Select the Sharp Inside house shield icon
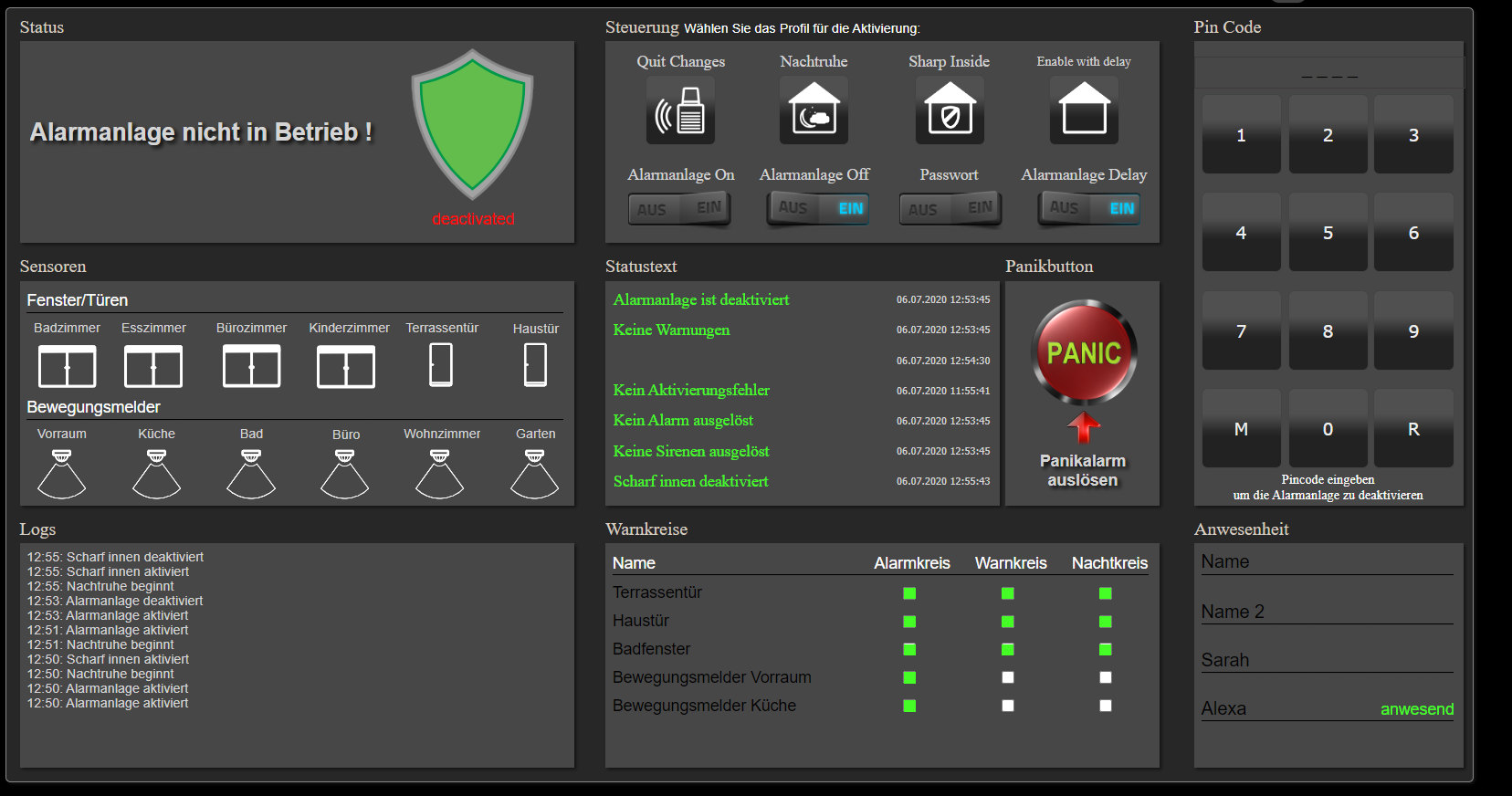 point(950,110)
